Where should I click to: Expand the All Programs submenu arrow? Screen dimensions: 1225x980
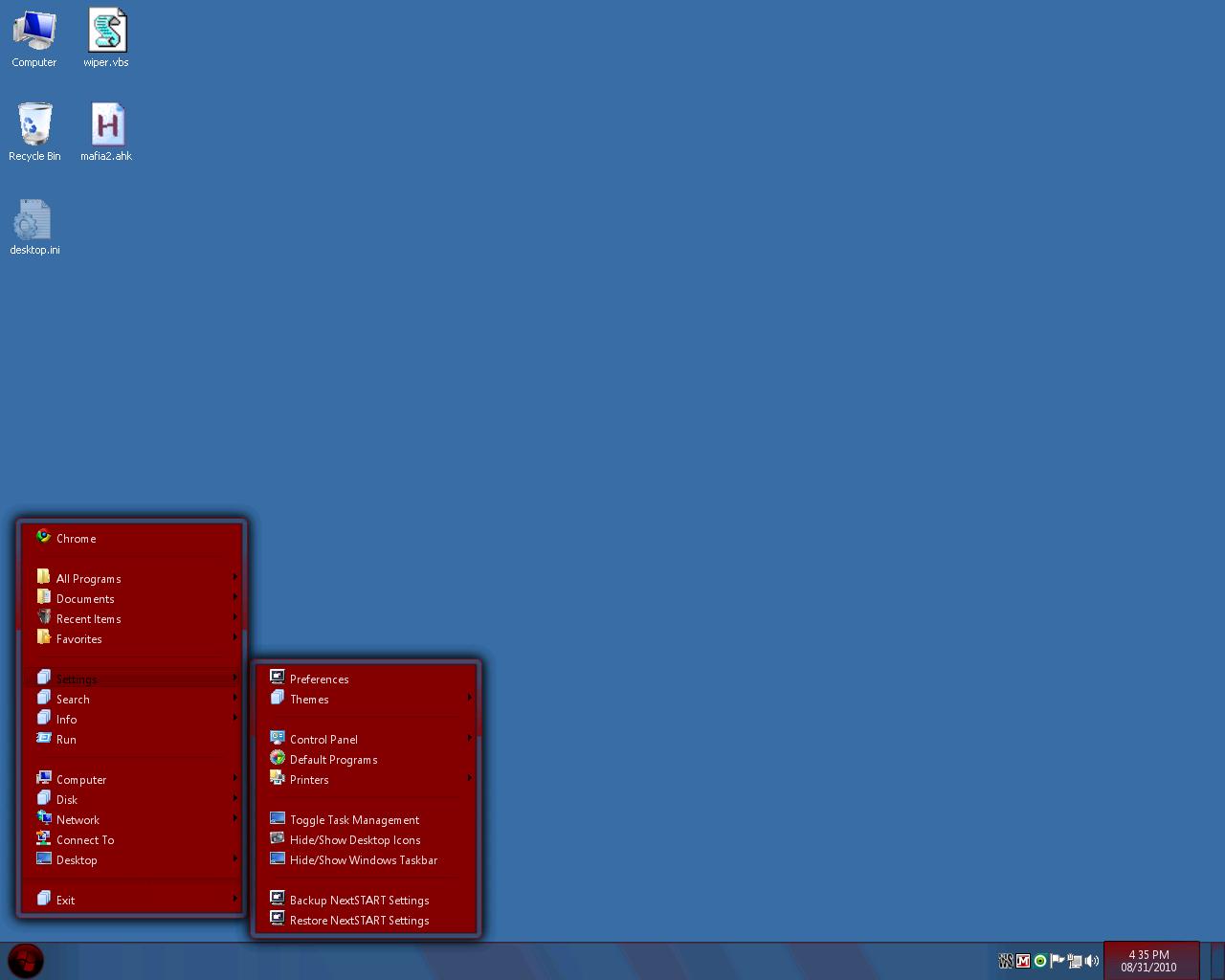(234, 577)
